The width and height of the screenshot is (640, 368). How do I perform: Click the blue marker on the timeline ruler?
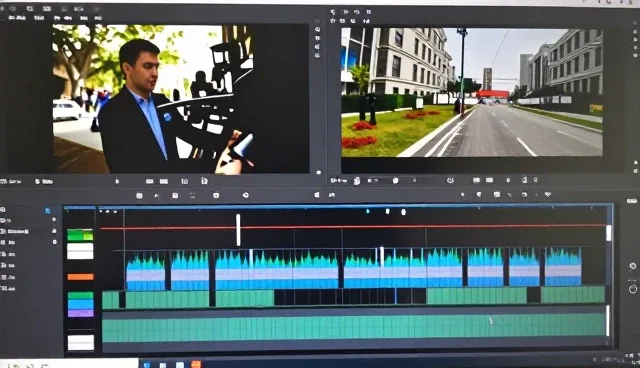(368, 211)
